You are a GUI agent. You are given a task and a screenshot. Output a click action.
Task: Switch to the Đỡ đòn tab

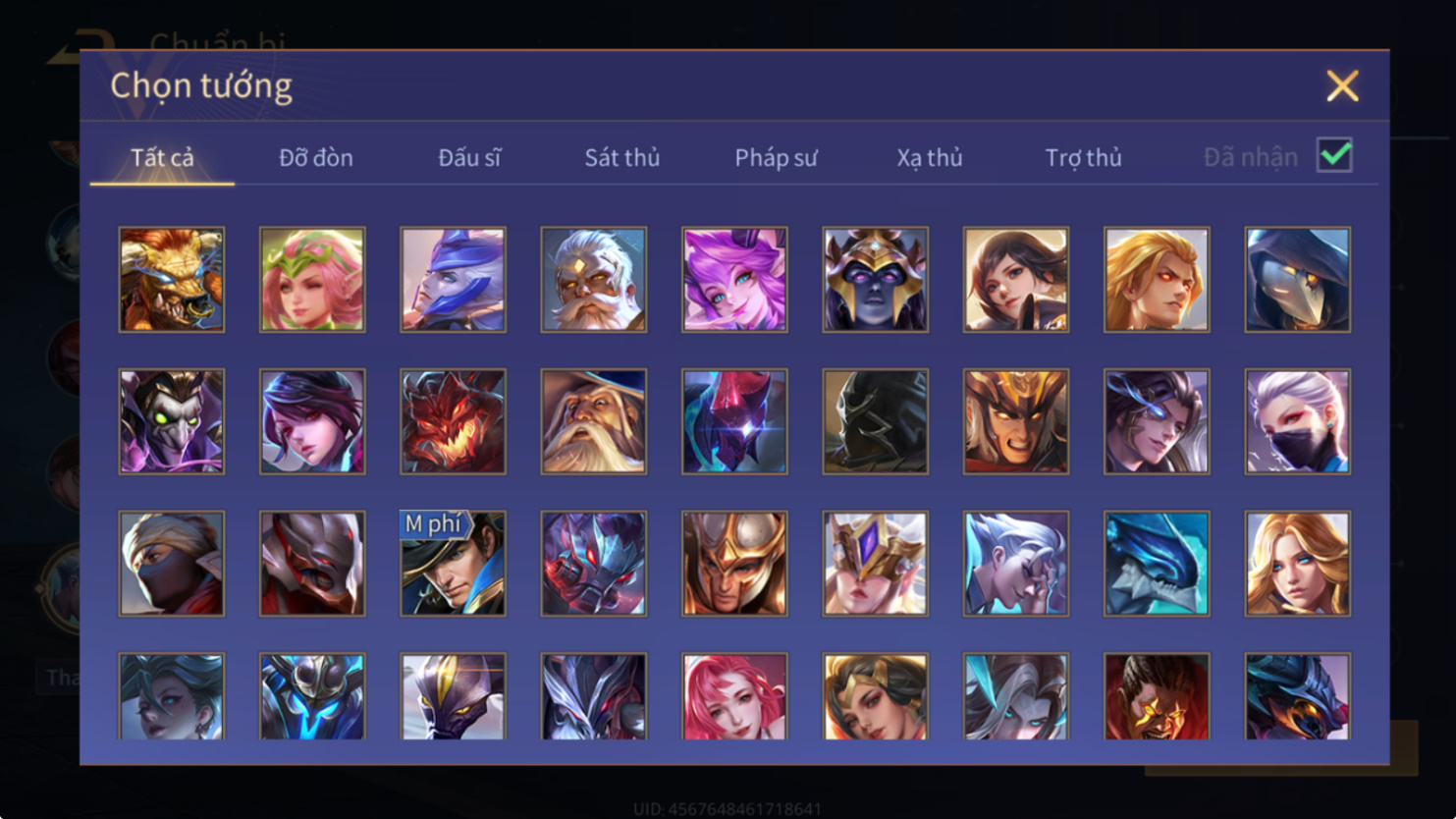point(316,157)
